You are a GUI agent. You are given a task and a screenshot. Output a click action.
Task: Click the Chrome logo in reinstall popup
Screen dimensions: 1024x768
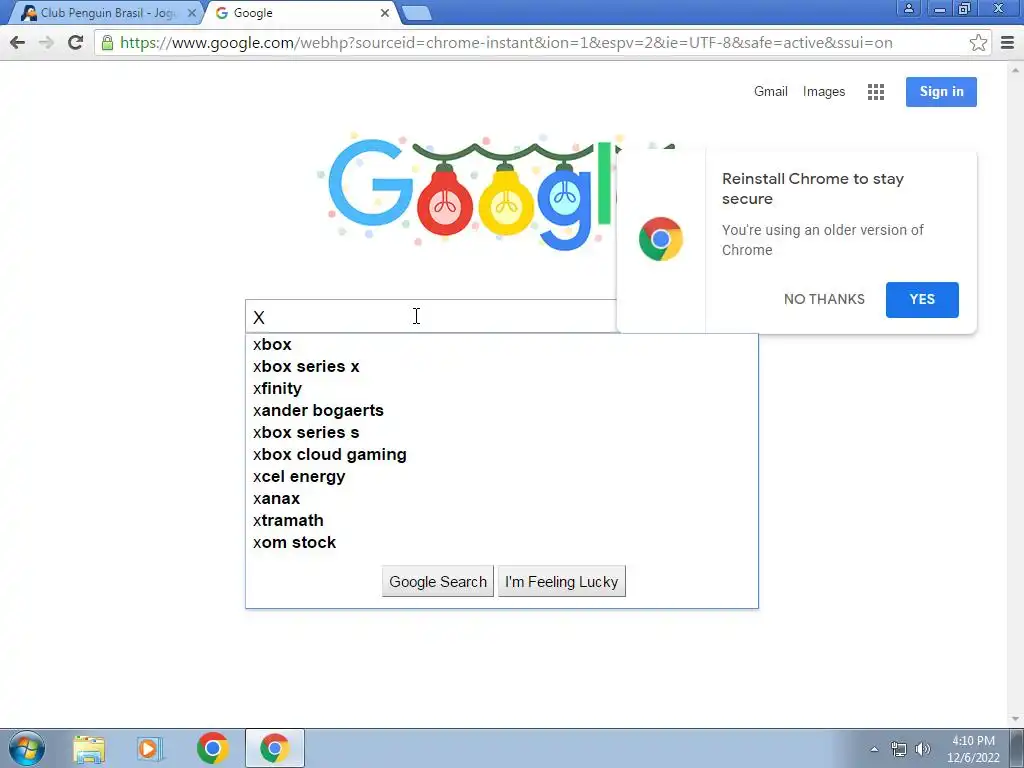click(660, 239)
